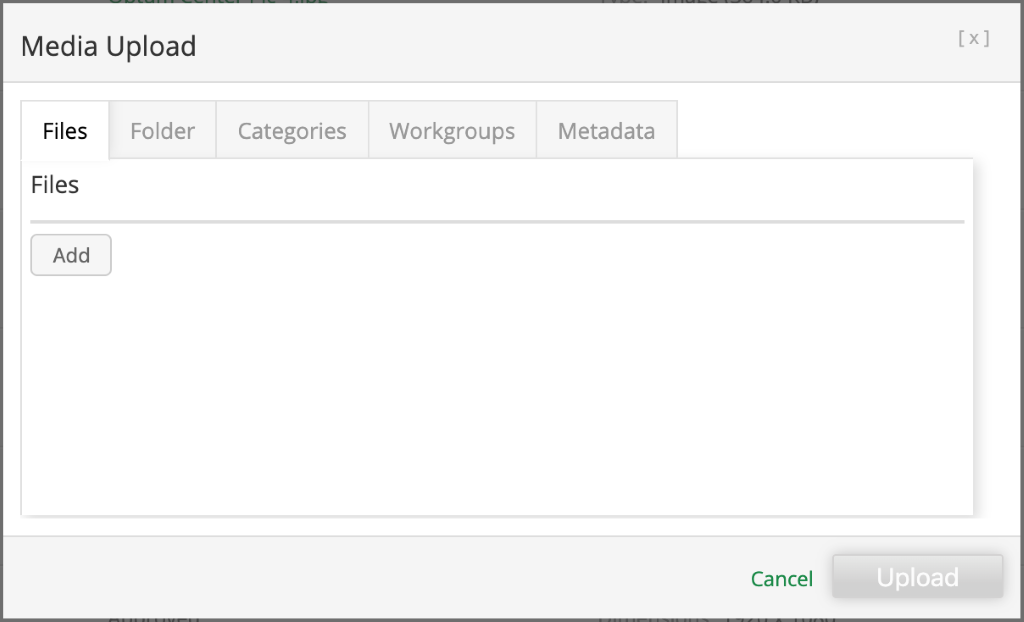Image resolution: width=1024 pixels, height=622 pixels.
Task: Edit upload details in Metadata tab
Action: click(606, 131)
